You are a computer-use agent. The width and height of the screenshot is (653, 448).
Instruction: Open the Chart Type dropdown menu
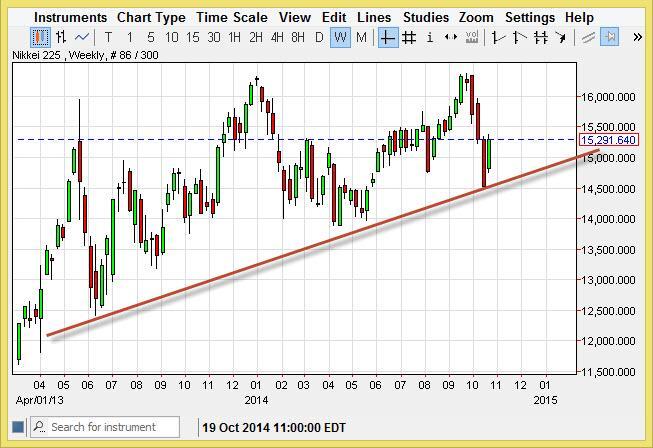[151, 17]
